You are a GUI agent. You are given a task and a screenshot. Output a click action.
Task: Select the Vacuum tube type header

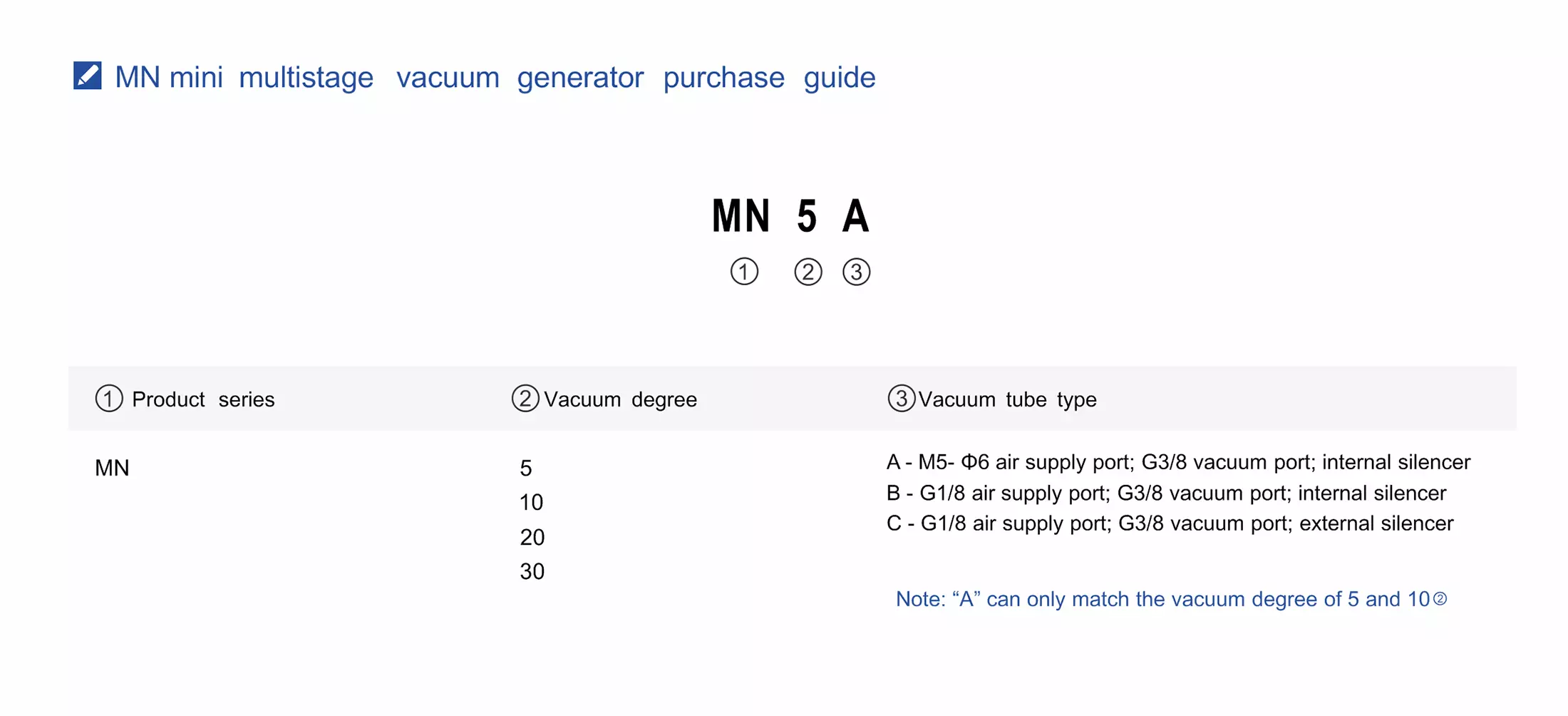[1006, 399]
